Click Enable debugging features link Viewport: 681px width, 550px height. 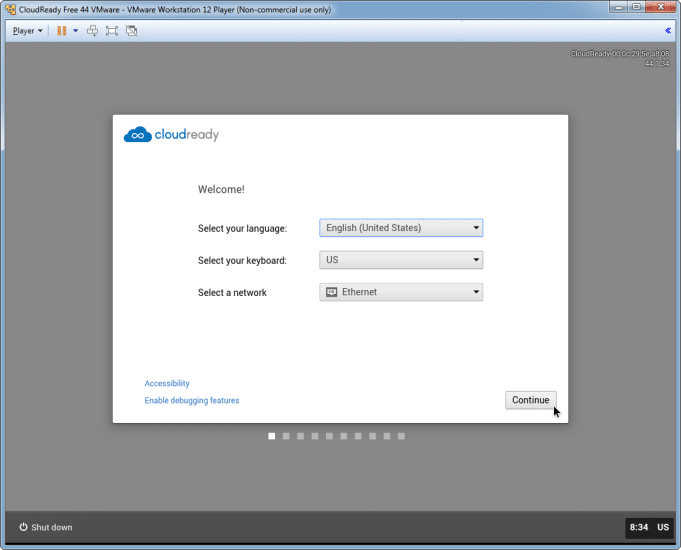tap(192, 400)
